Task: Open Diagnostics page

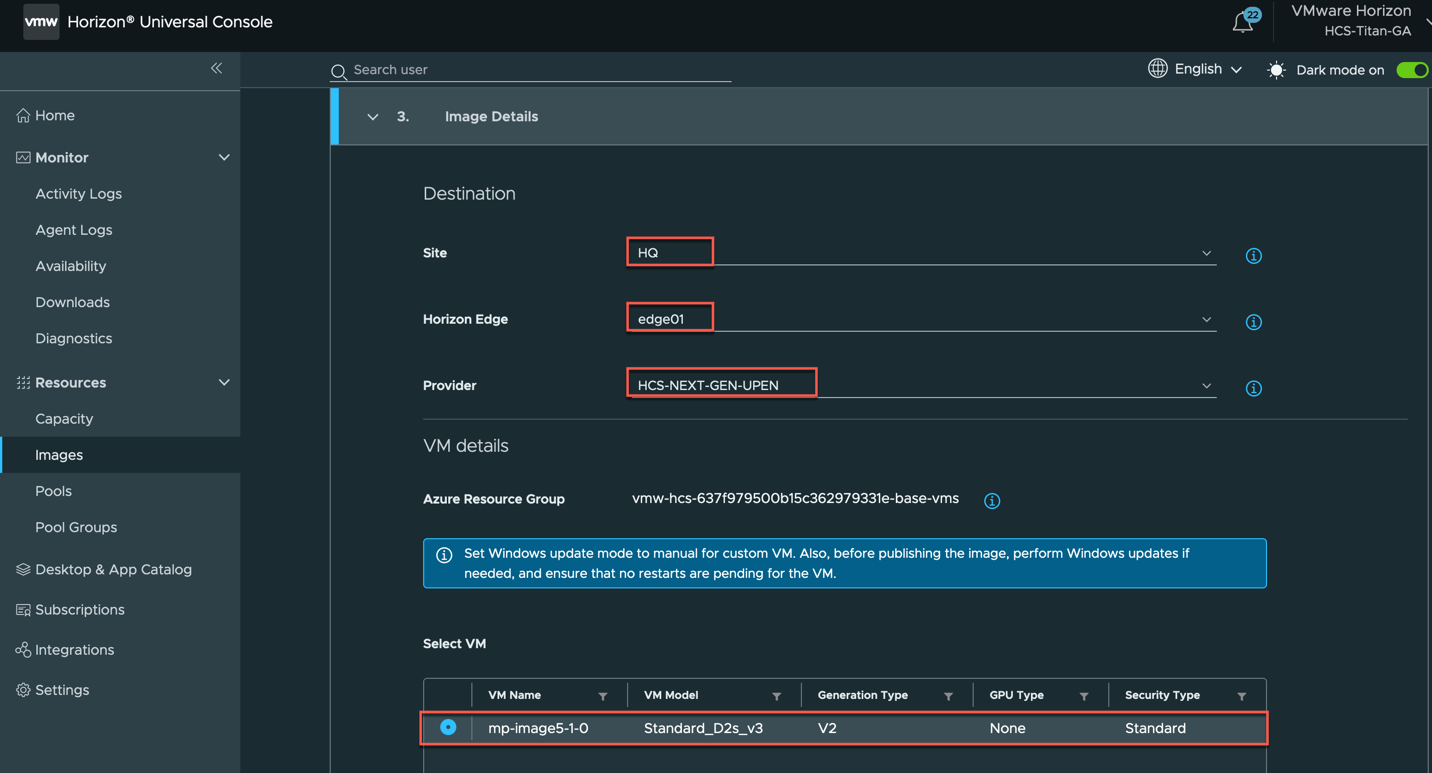Action: coord(74,338)
